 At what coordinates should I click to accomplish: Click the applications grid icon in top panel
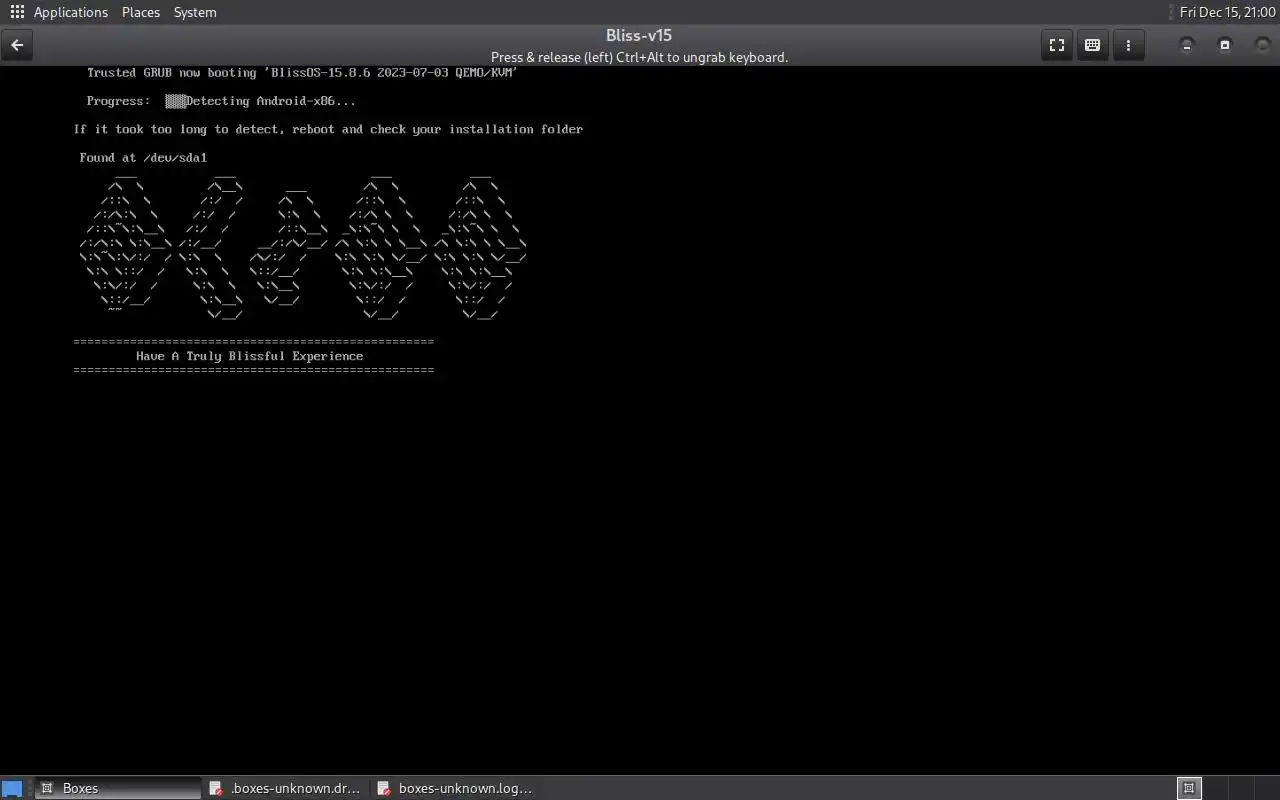tap(17, 12)
